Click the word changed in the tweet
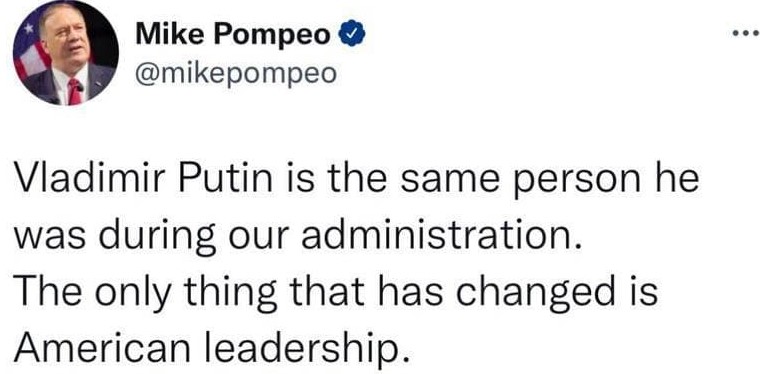The width and height of the screenshot is (760, 374). (532, 293)
